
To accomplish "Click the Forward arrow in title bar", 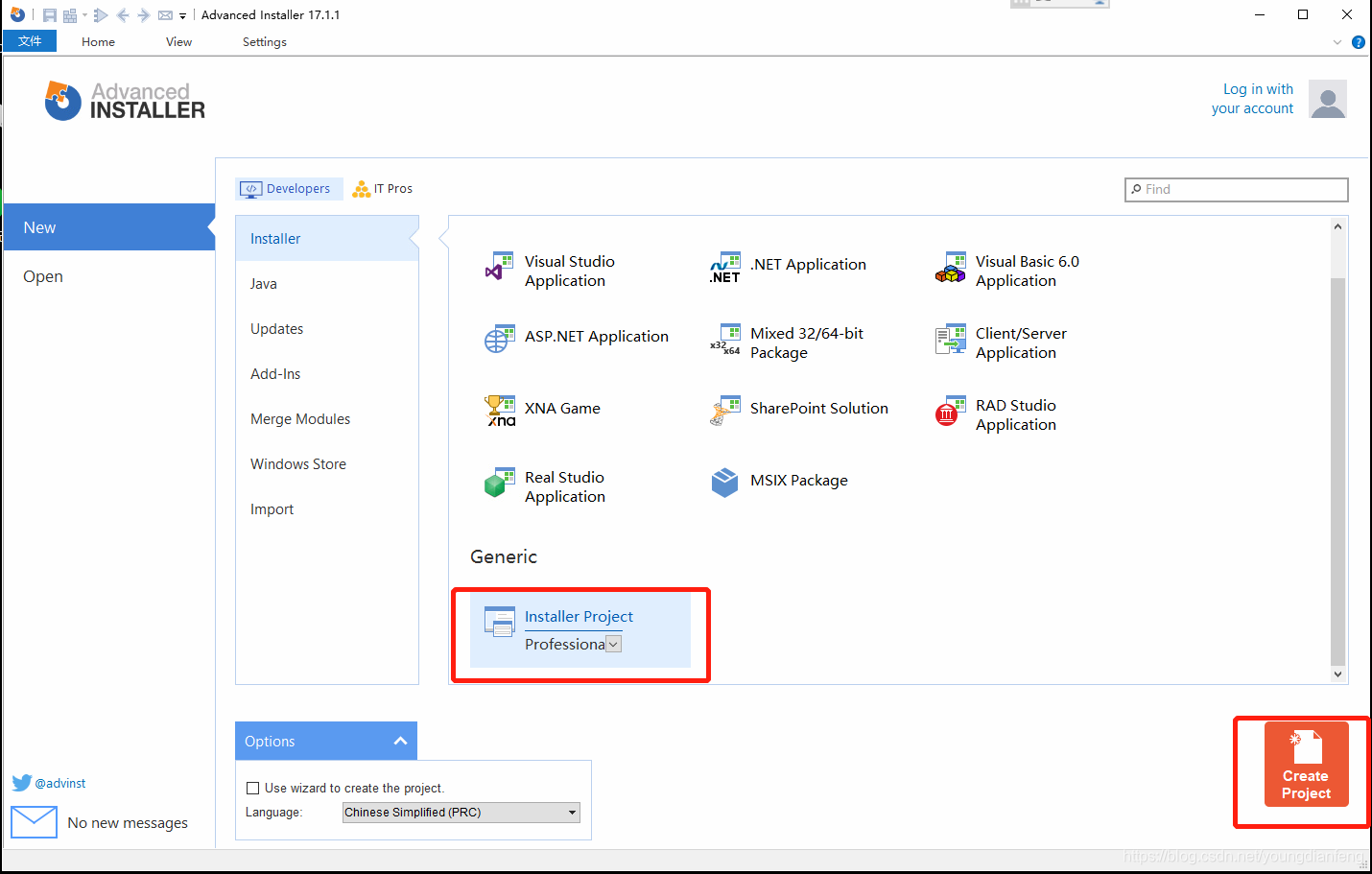I will (144, 15).
